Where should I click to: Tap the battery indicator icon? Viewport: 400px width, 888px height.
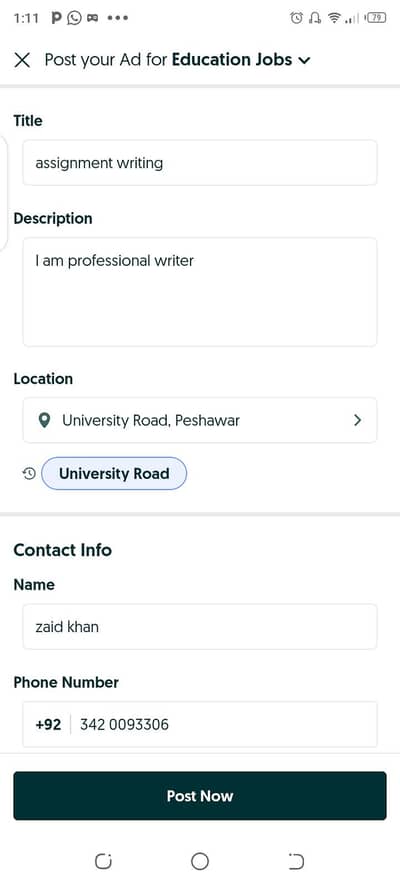point(376,18)
